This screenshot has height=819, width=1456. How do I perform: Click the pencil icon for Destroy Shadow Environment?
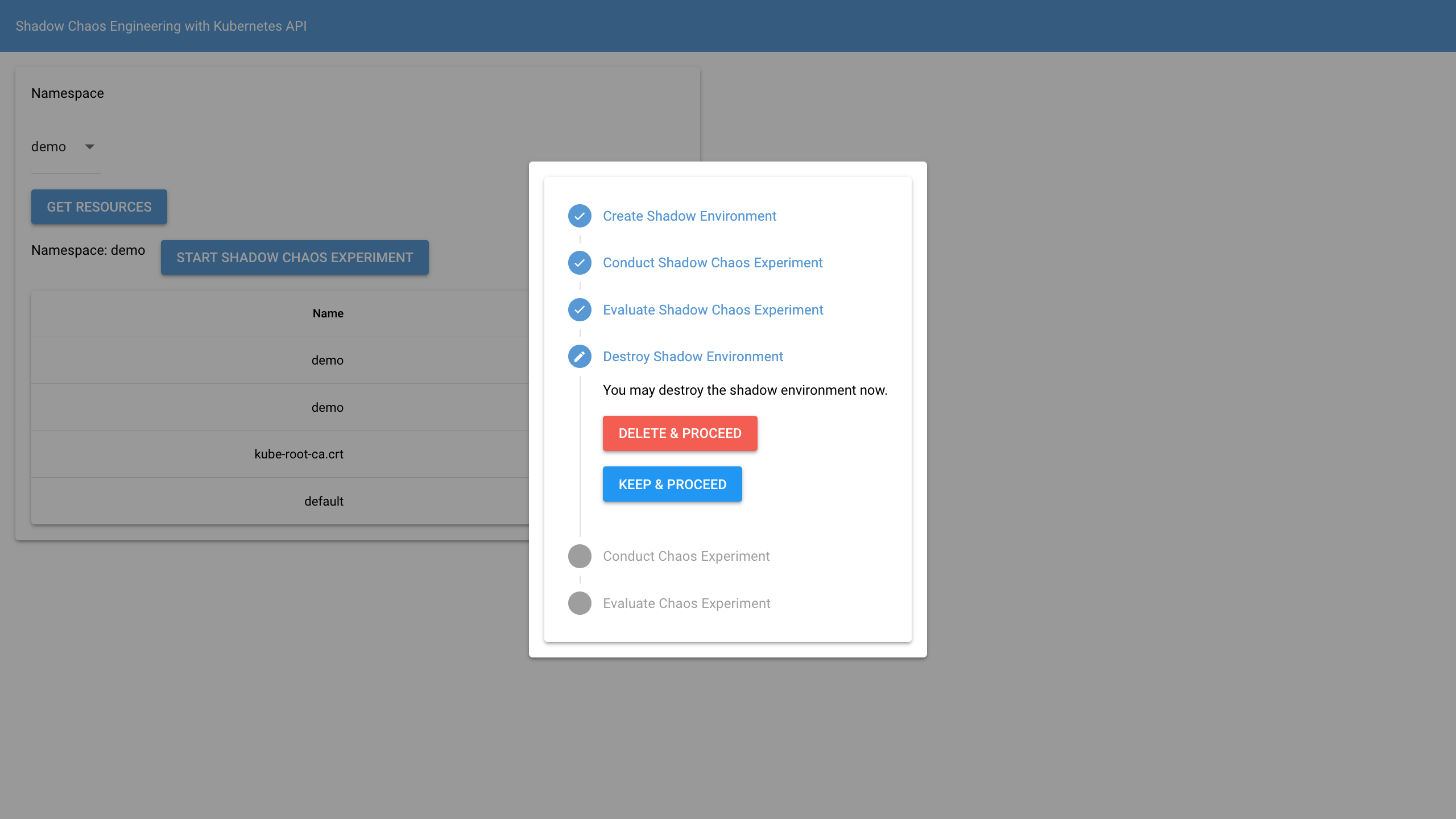[580, 357]
